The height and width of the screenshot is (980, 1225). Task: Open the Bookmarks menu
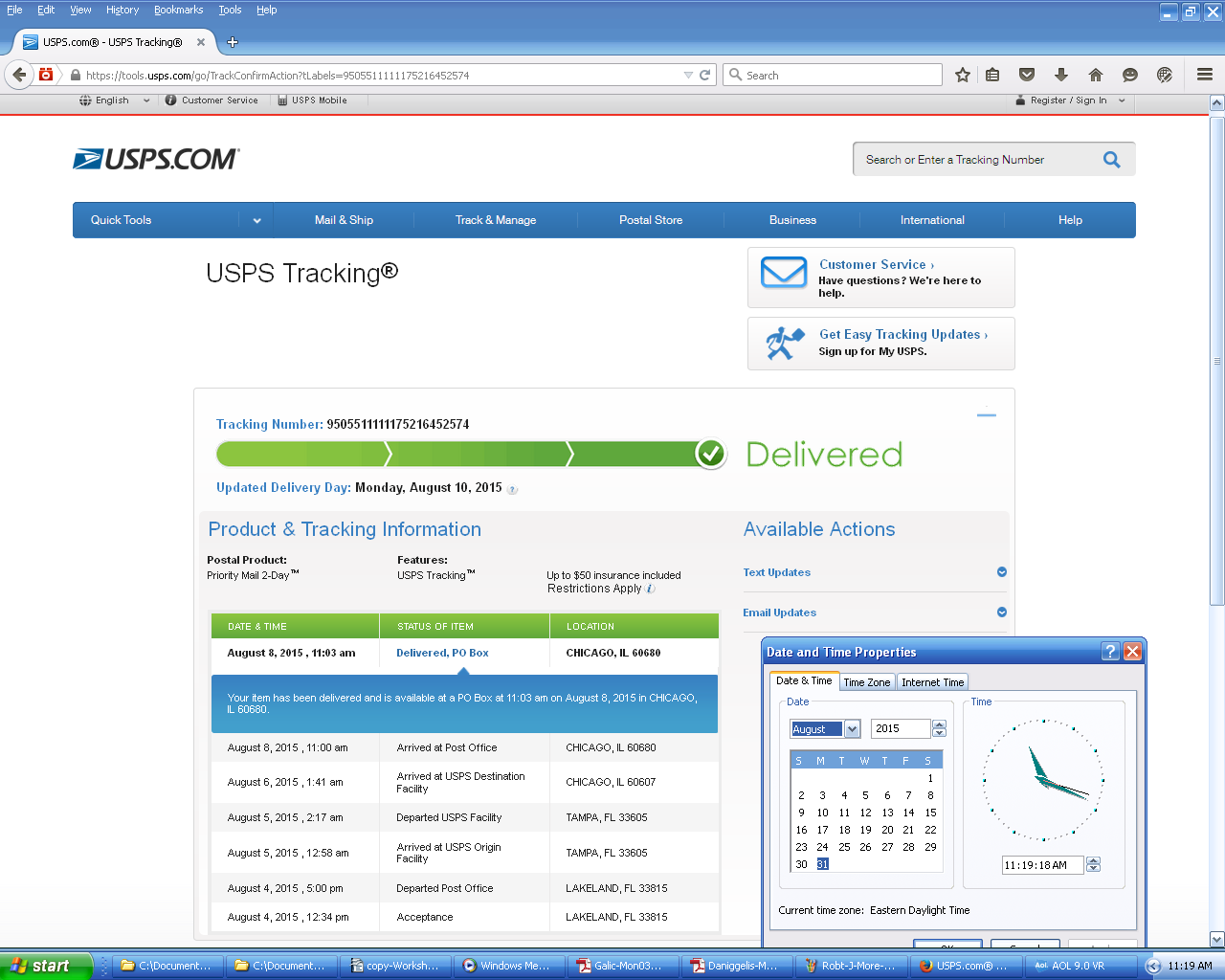(x=178, y=10)
